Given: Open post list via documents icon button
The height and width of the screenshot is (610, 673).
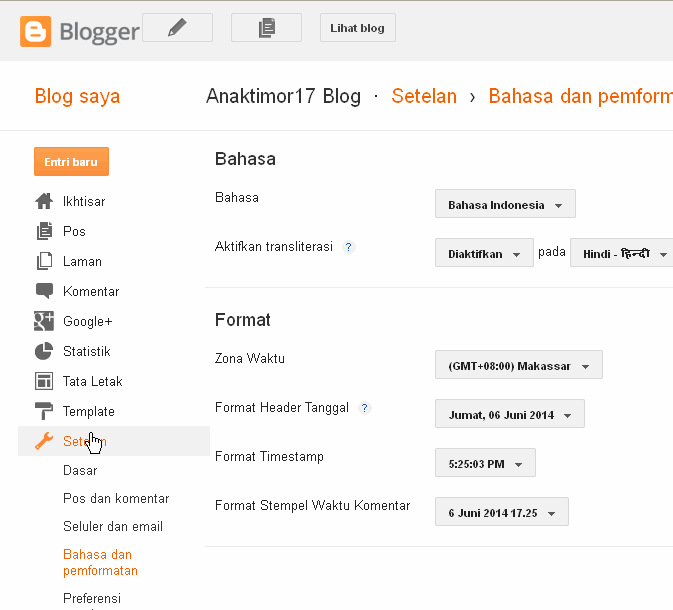Looking at the screenshot, I should tap(266, 27).
